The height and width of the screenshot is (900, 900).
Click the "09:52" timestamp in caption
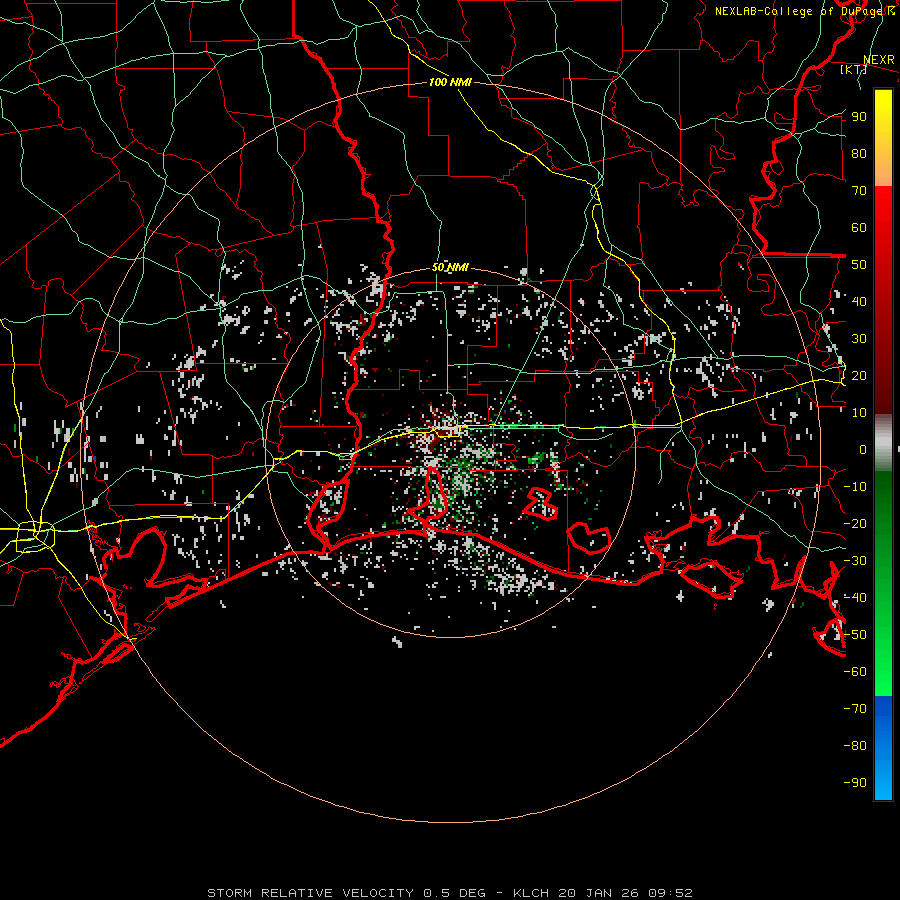coord(670,893)
